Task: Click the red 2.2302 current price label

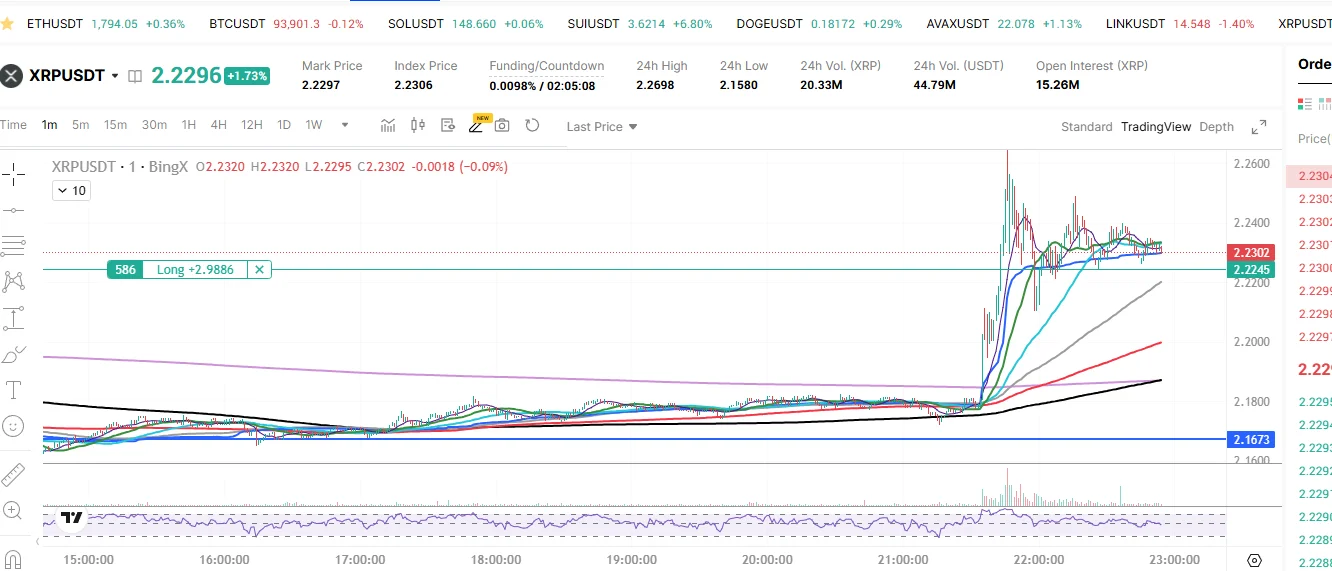Action: 1252,252
